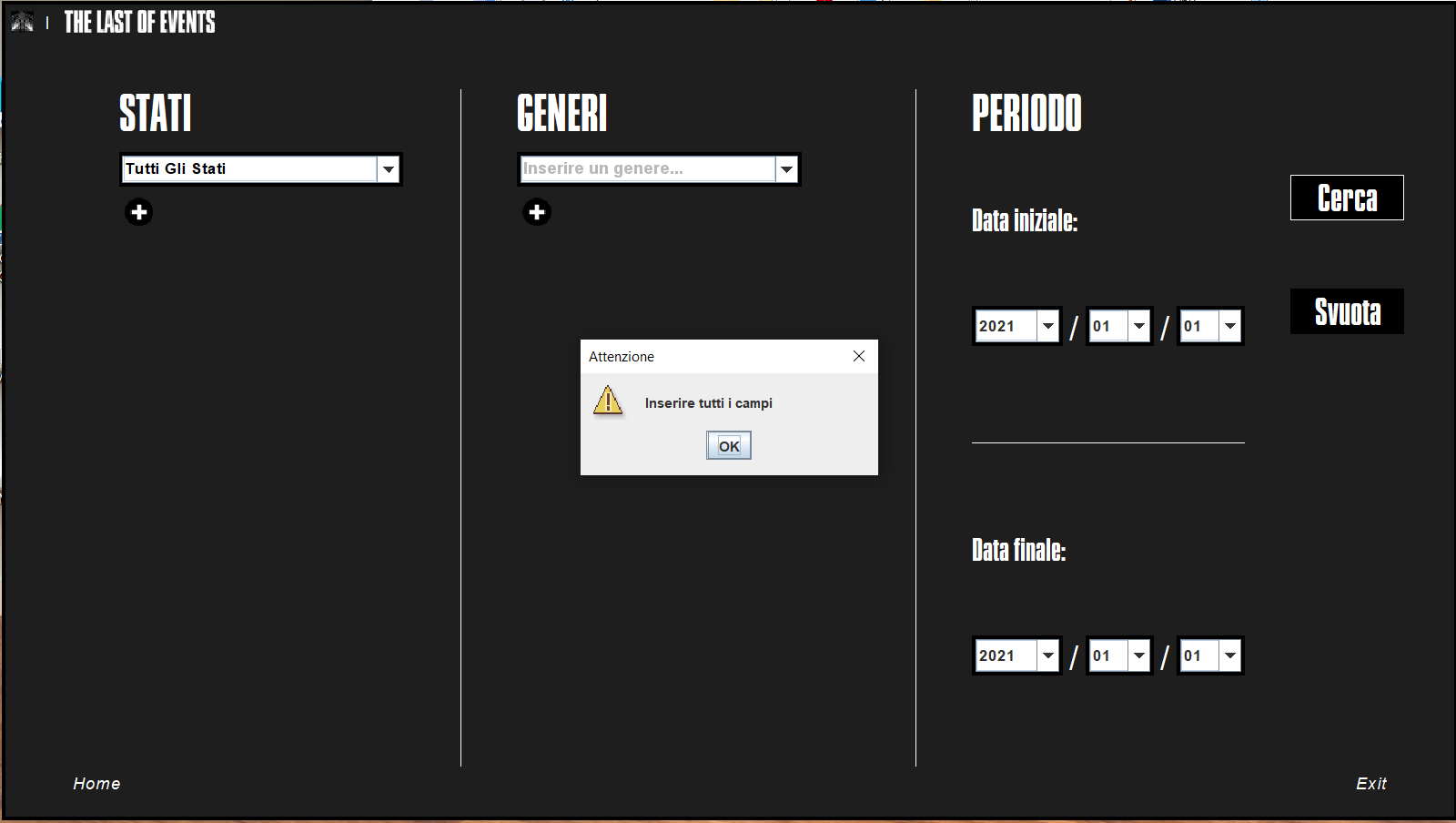
Task: Click the PERIODO heading
Action: [1026, 113]
